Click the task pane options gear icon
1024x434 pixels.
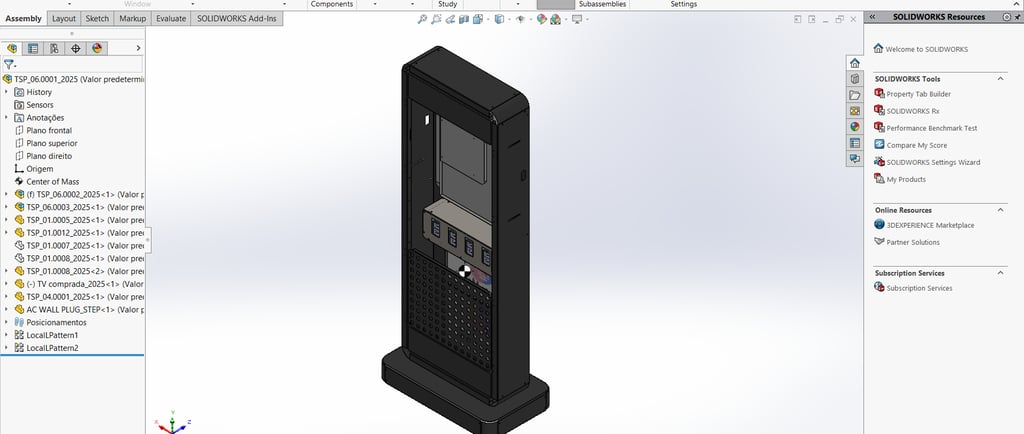[1006, 17]
